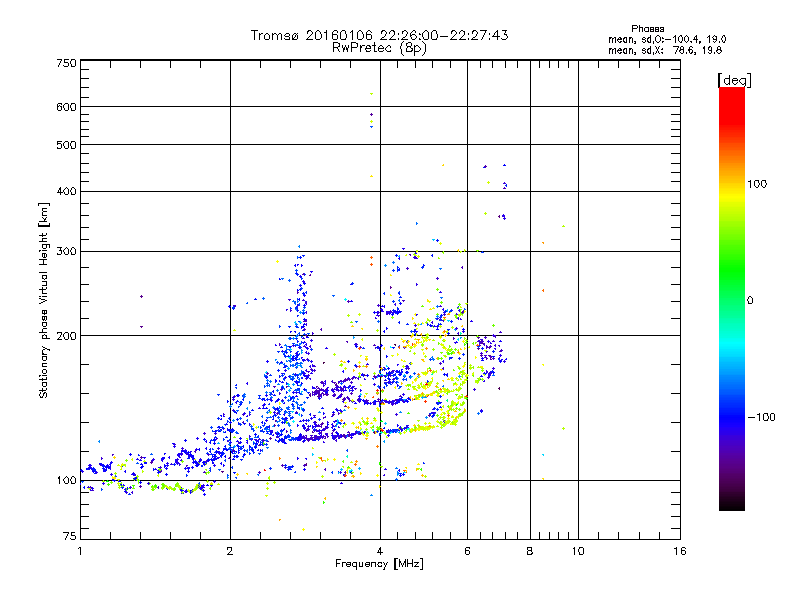
Task: Click the x-axis tick label '16'
Action: tap(680, 551)
